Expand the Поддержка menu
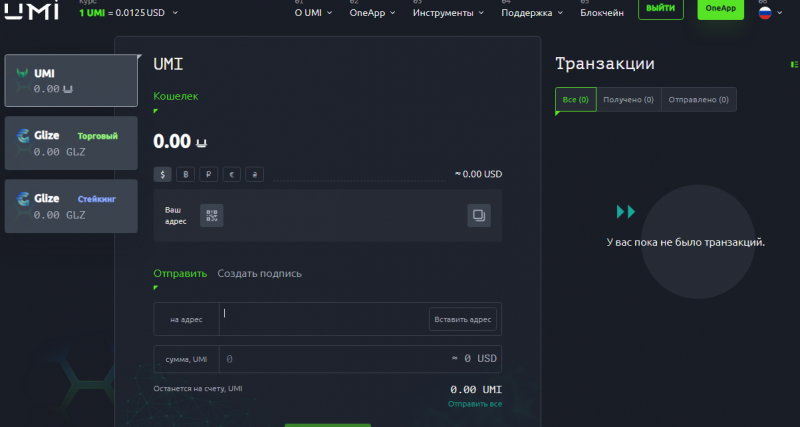The height and width of the screenshot is (427, 800). pos(532,13)
